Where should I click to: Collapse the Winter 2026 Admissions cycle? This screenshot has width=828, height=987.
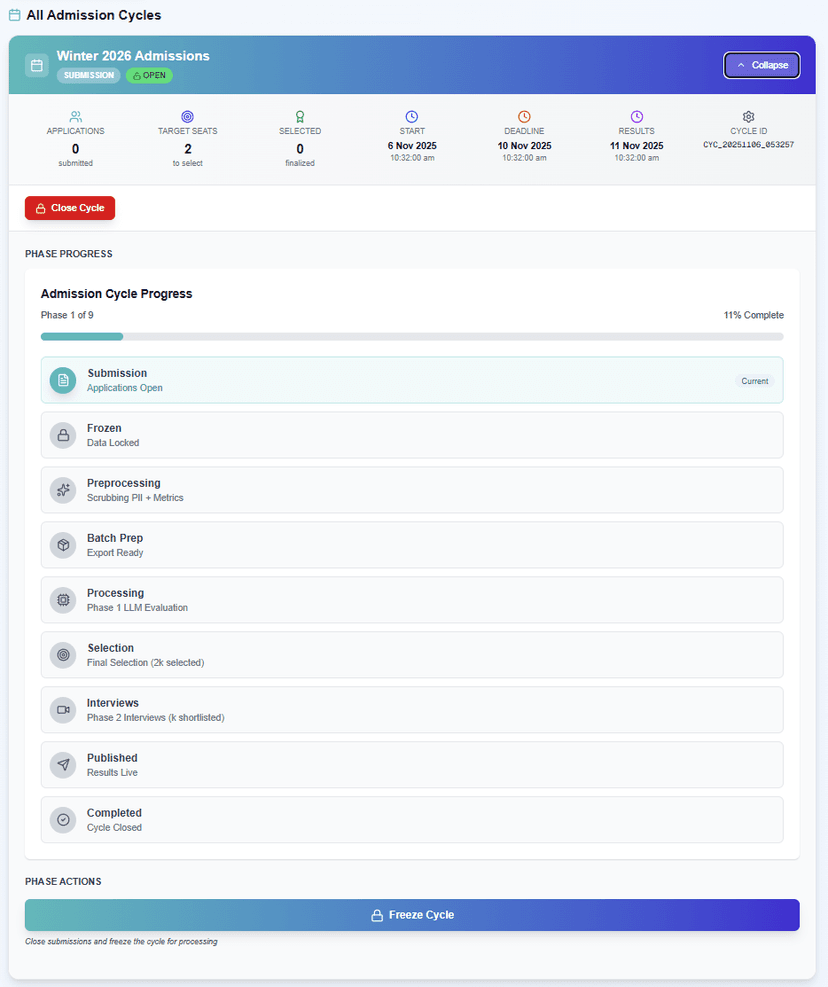pyautogui.click(x=761, y=65)
